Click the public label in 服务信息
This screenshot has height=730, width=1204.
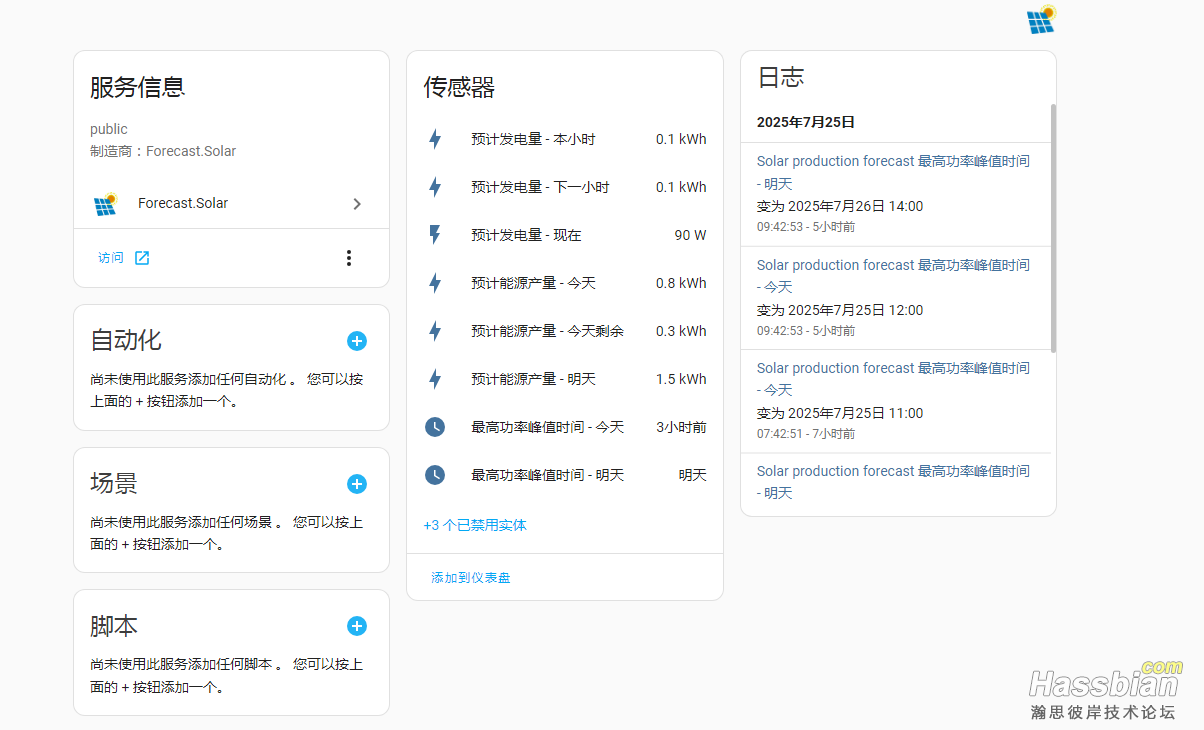tap(109, 129)
